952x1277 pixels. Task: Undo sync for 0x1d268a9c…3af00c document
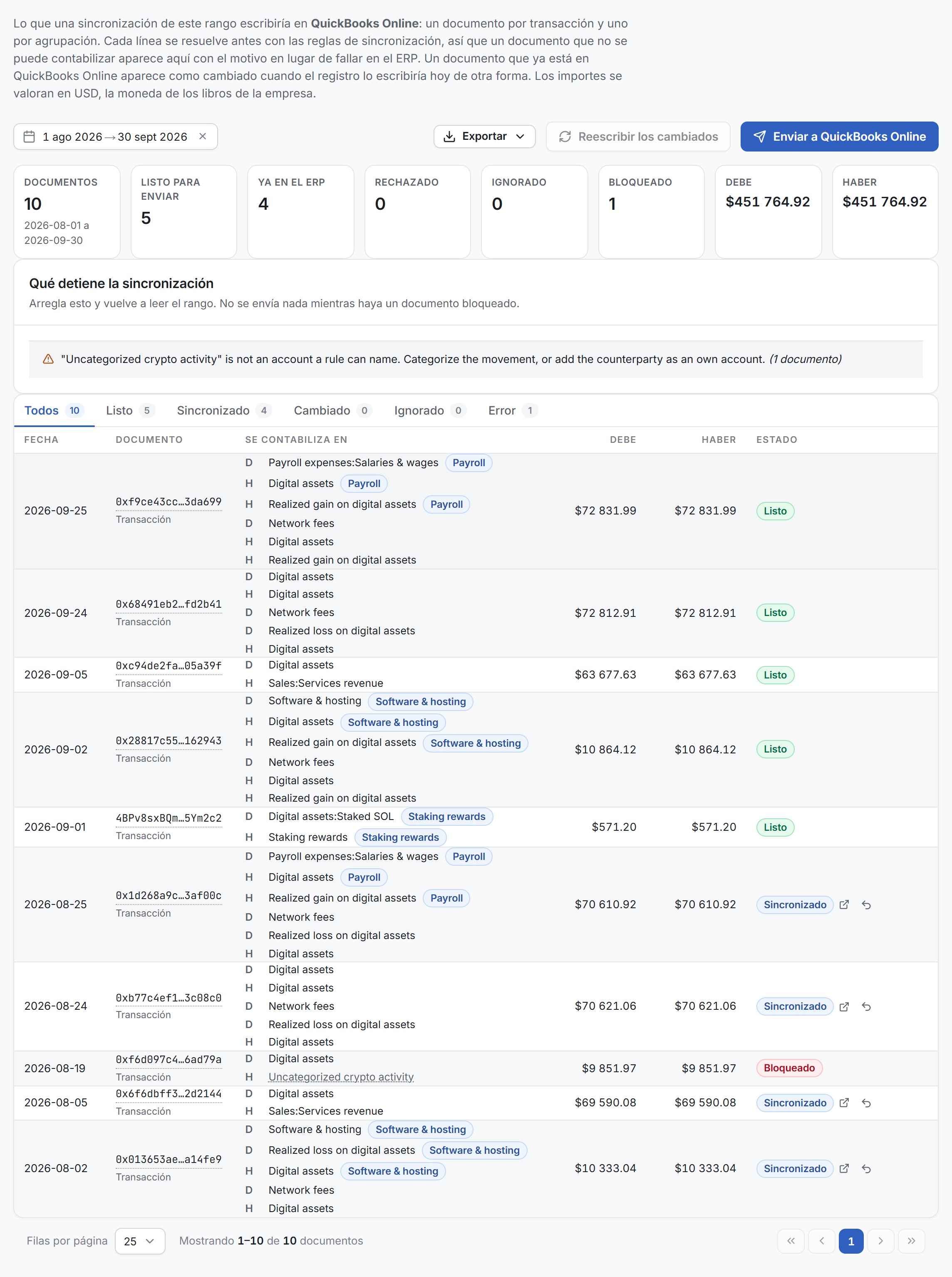pos(866,904)
